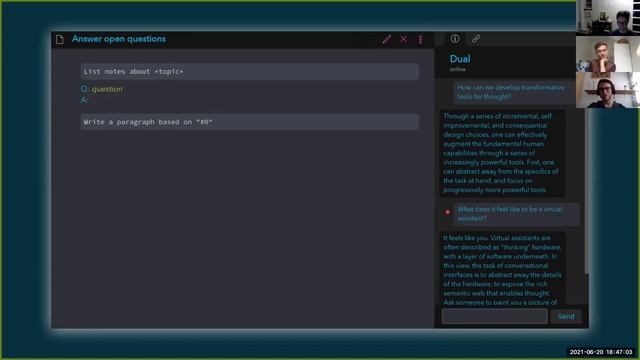
Task: Click the pencil edit icon
Action: click(x=387, y=39)
